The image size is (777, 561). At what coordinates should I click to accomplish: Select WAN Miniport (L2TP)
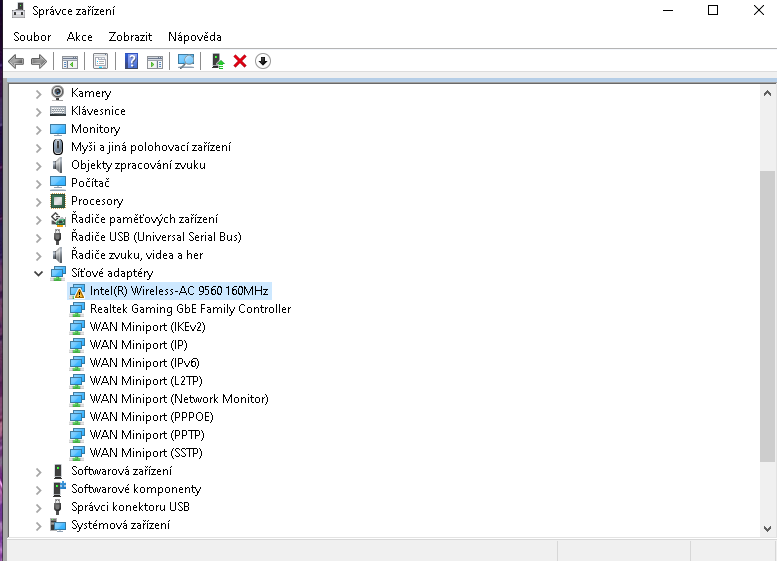146,381
